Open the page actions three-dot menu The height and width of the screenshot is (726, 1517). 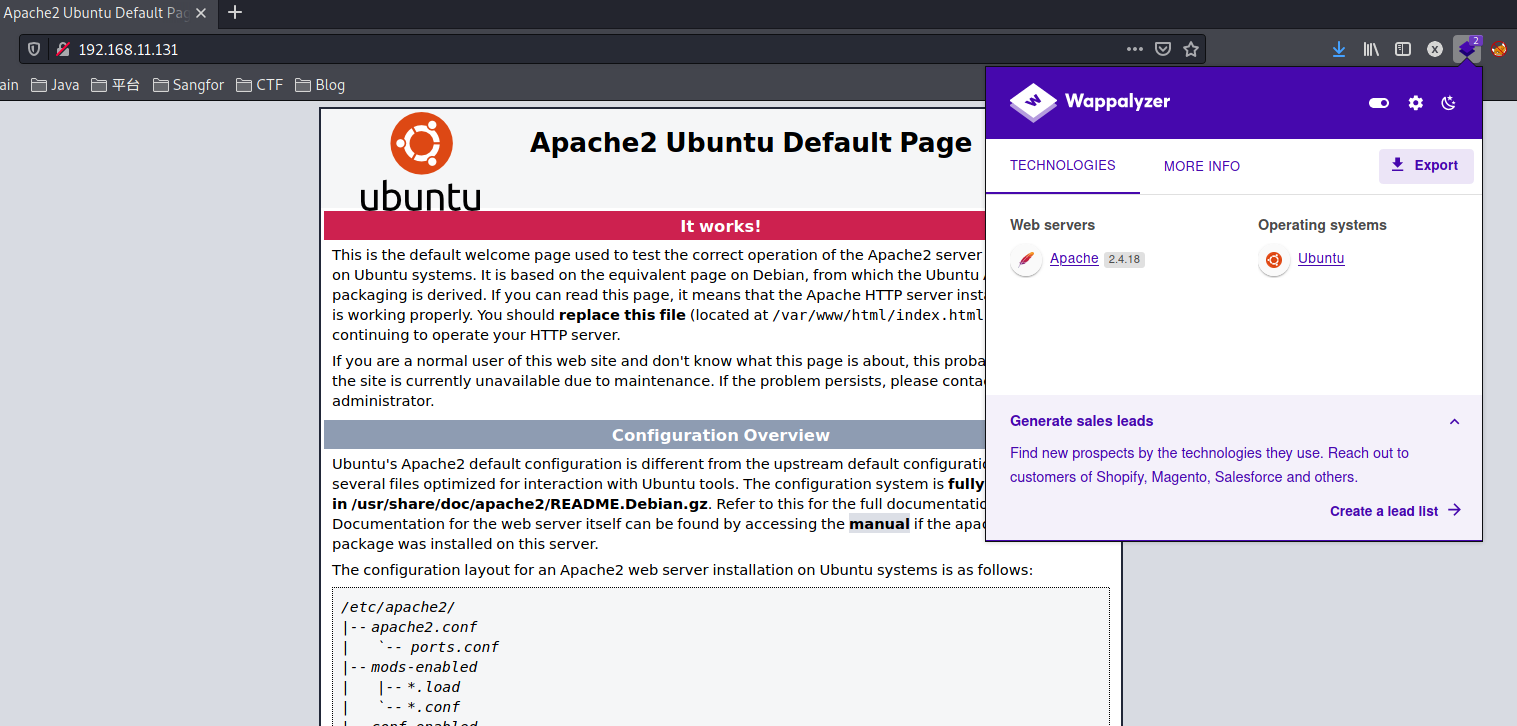point(1134,49)
